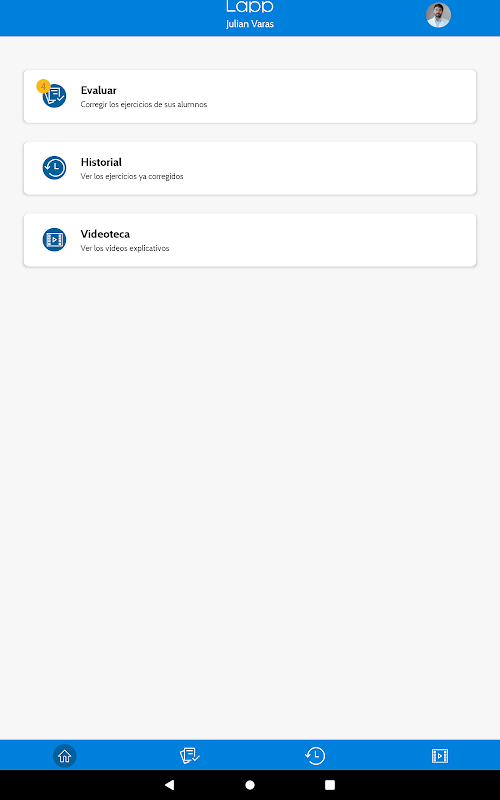Click the Julian Varas name in header
This screenshot has height=800, width=500.
(250, 24)
